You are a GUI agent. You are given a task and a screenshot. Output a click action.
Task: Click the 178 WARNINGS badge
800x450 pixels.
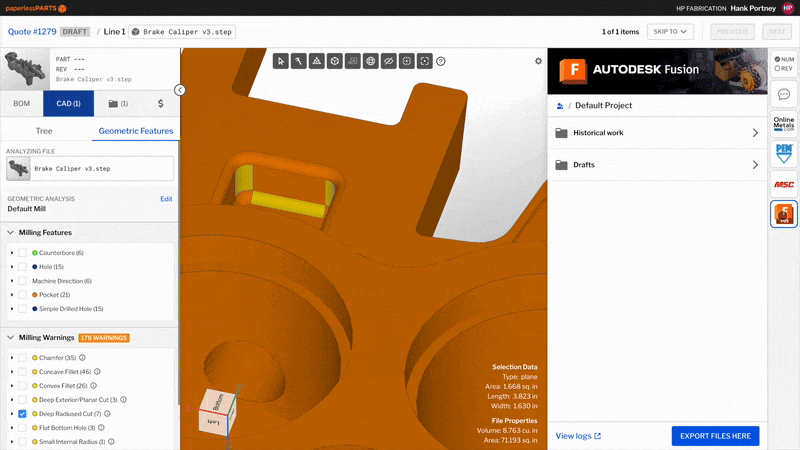[x=104, y=338]
